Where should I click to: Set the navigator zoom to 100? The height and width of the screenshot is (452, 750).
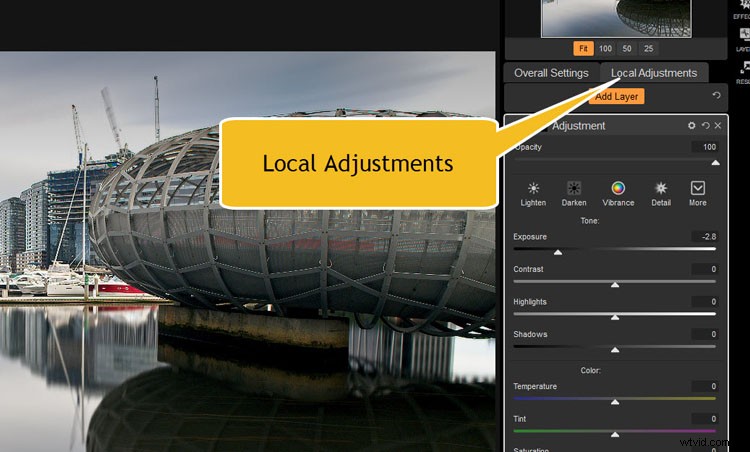605,48
